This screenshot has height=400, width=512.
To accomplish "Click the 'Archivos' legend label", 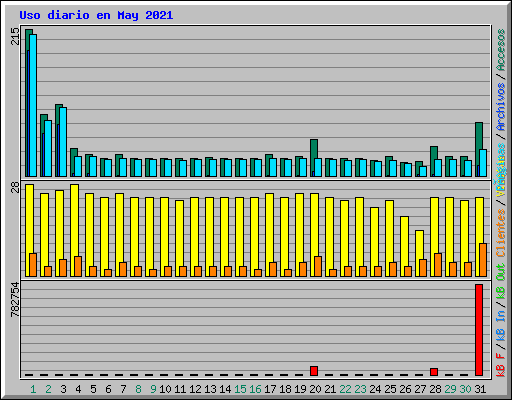I will click(501, 107).
